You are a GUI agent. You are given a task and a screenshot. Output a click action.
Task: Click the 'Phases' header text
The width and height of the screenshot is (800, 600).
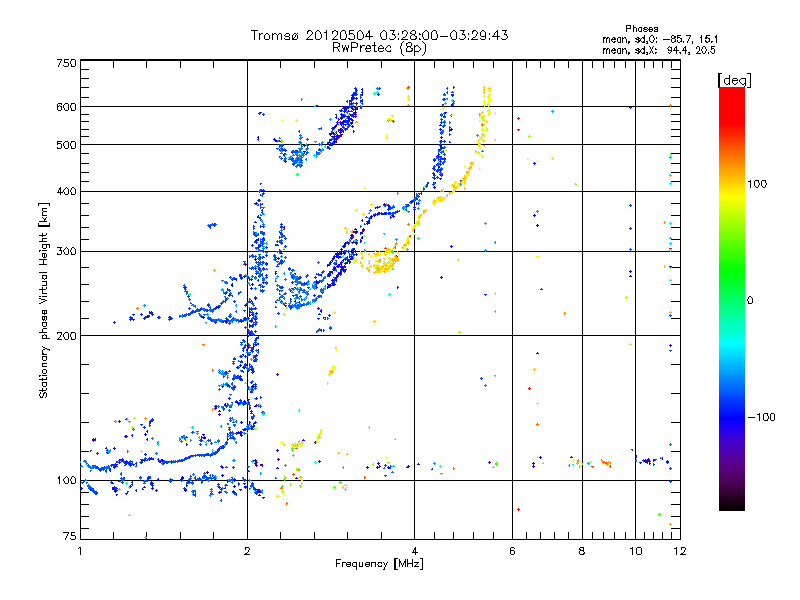pyautogui.click(x=641, y=29)
